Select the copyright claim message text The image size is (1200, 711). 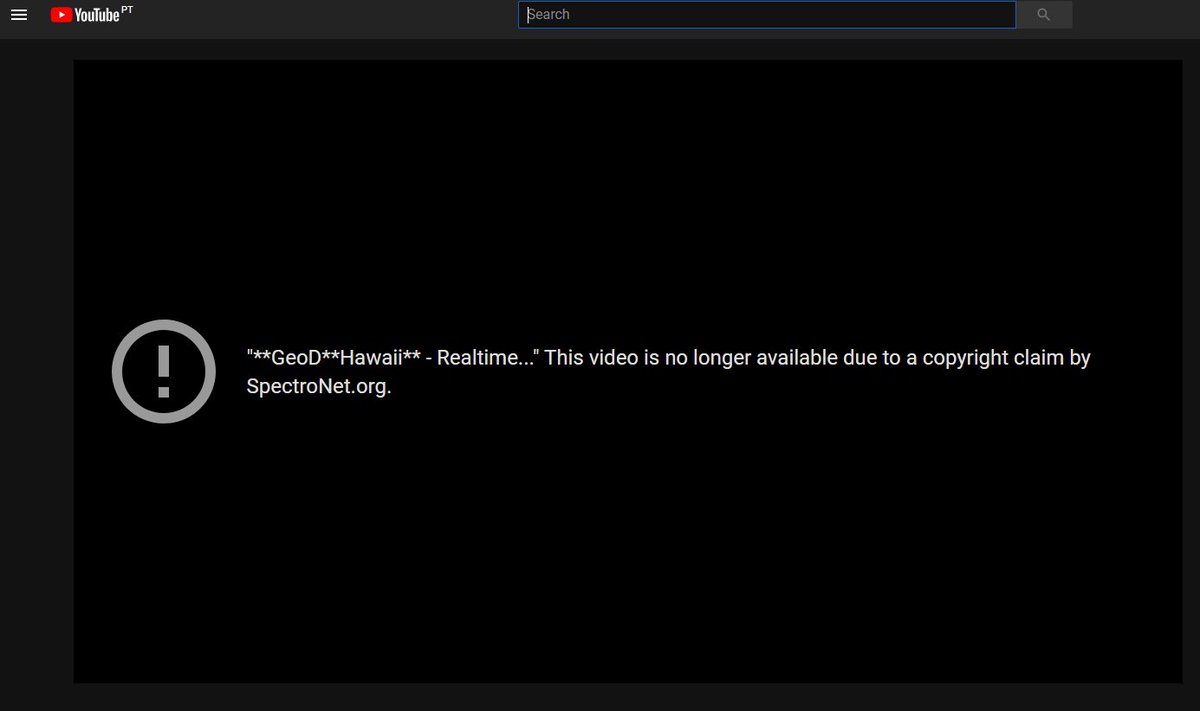[x=668, y=371]
